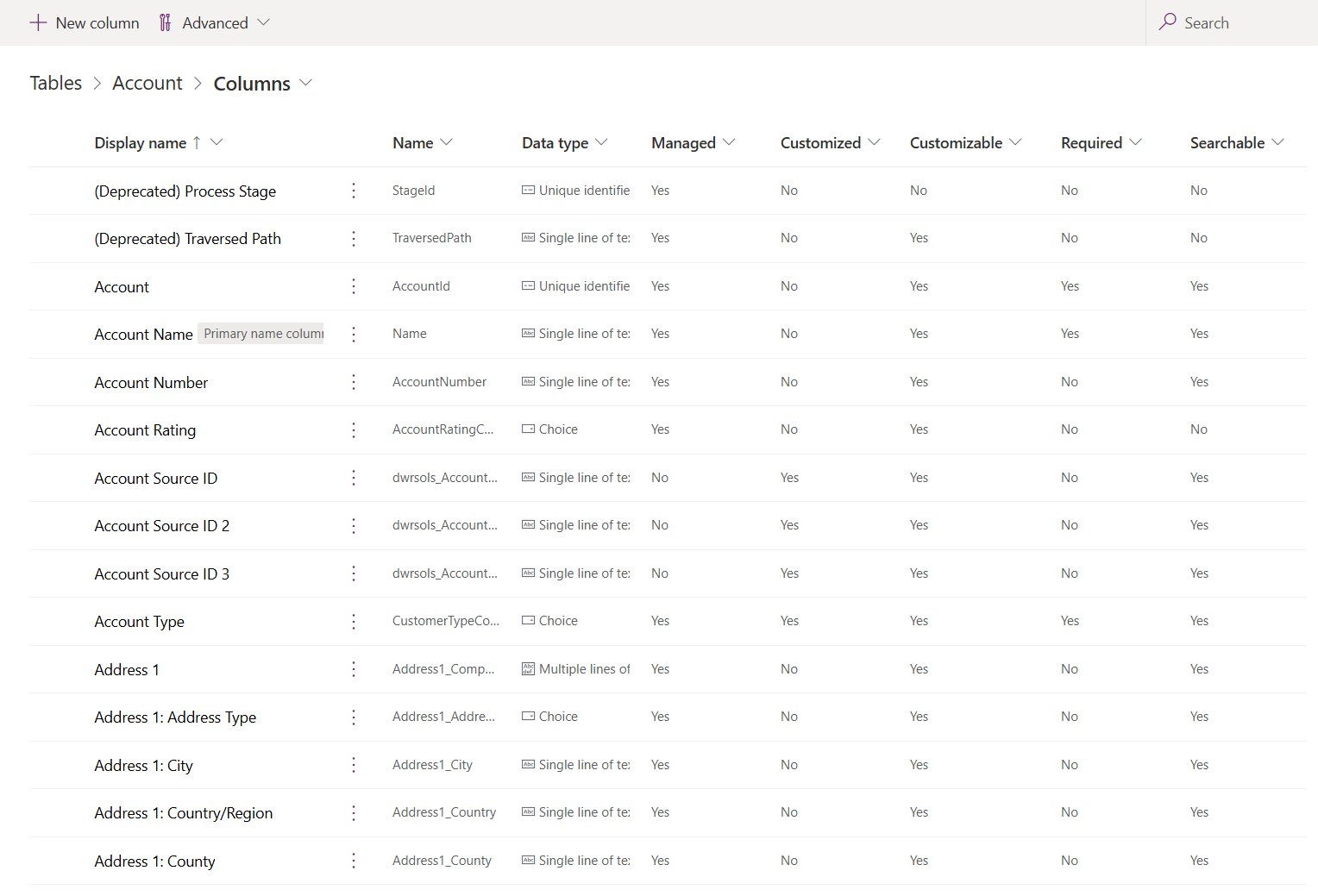This screenshot has width=1318, height=896.
Task: Click the Primary name column tag
Action: [x=261, y=333]
